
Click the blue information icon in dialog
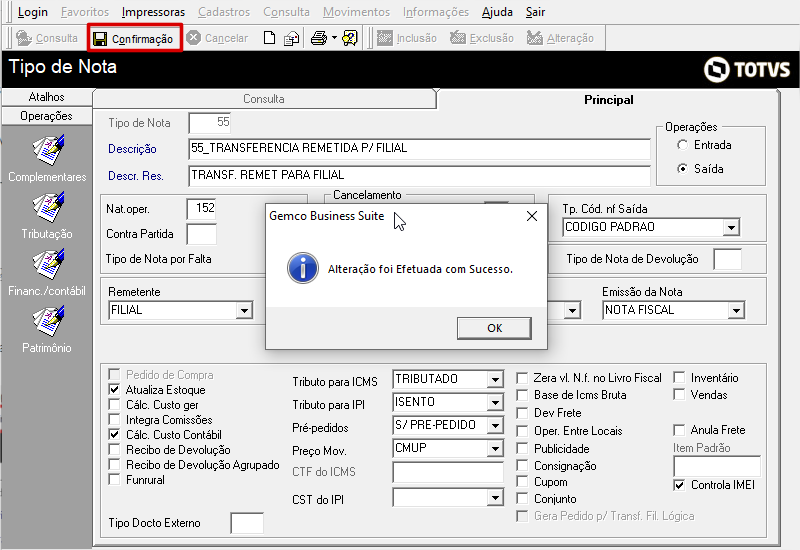tap(303, 268)
